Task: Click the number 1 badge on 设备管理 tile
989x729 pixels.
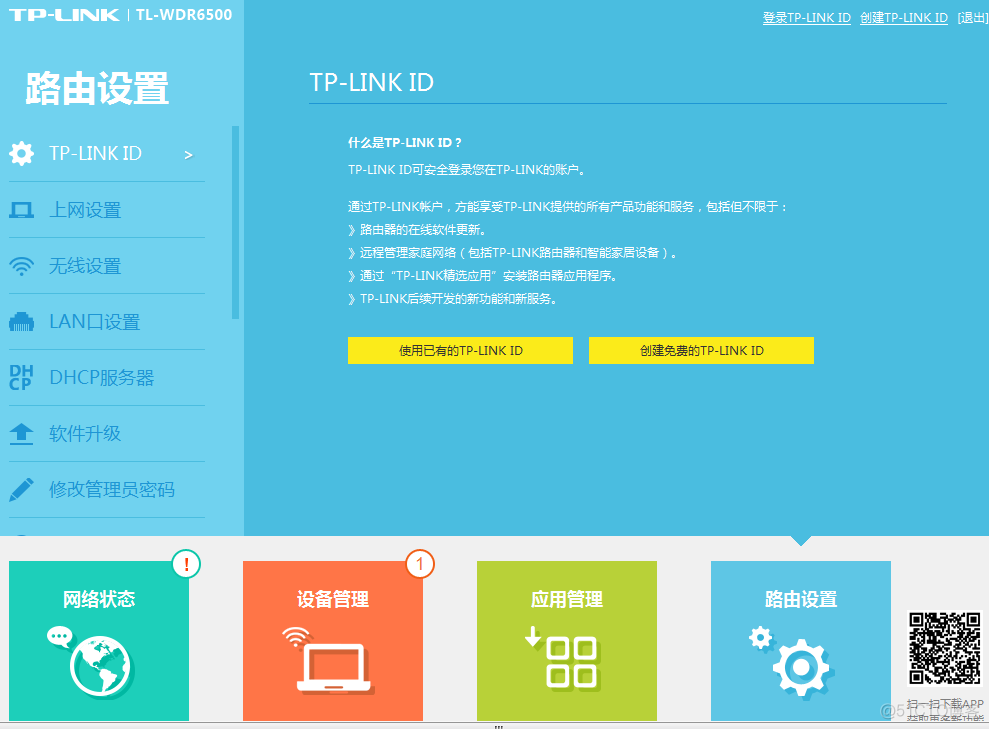Action: (420, 564)
